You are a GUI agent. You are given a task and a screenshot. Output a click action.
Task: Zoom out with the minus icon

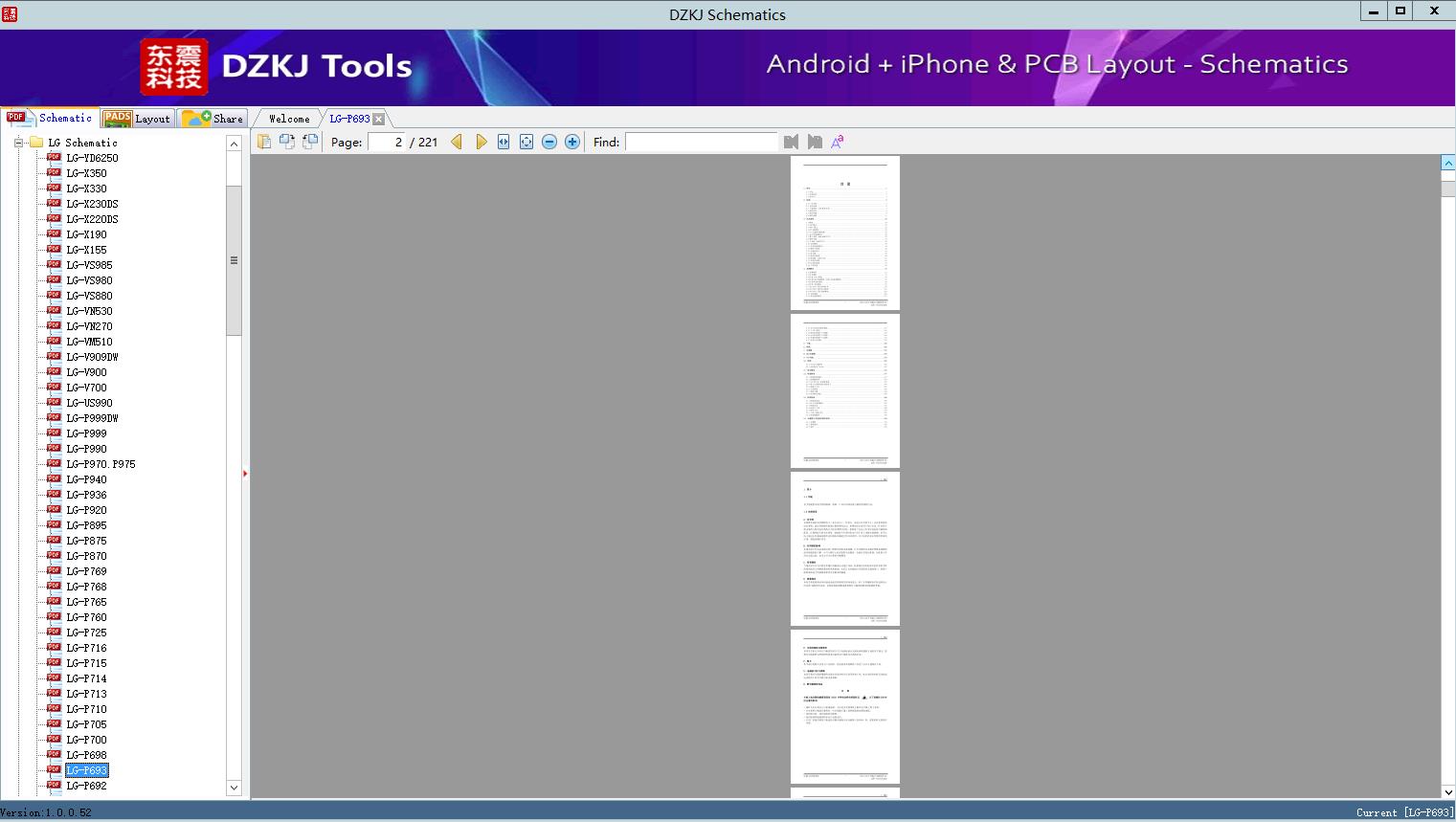coord(549,142)
